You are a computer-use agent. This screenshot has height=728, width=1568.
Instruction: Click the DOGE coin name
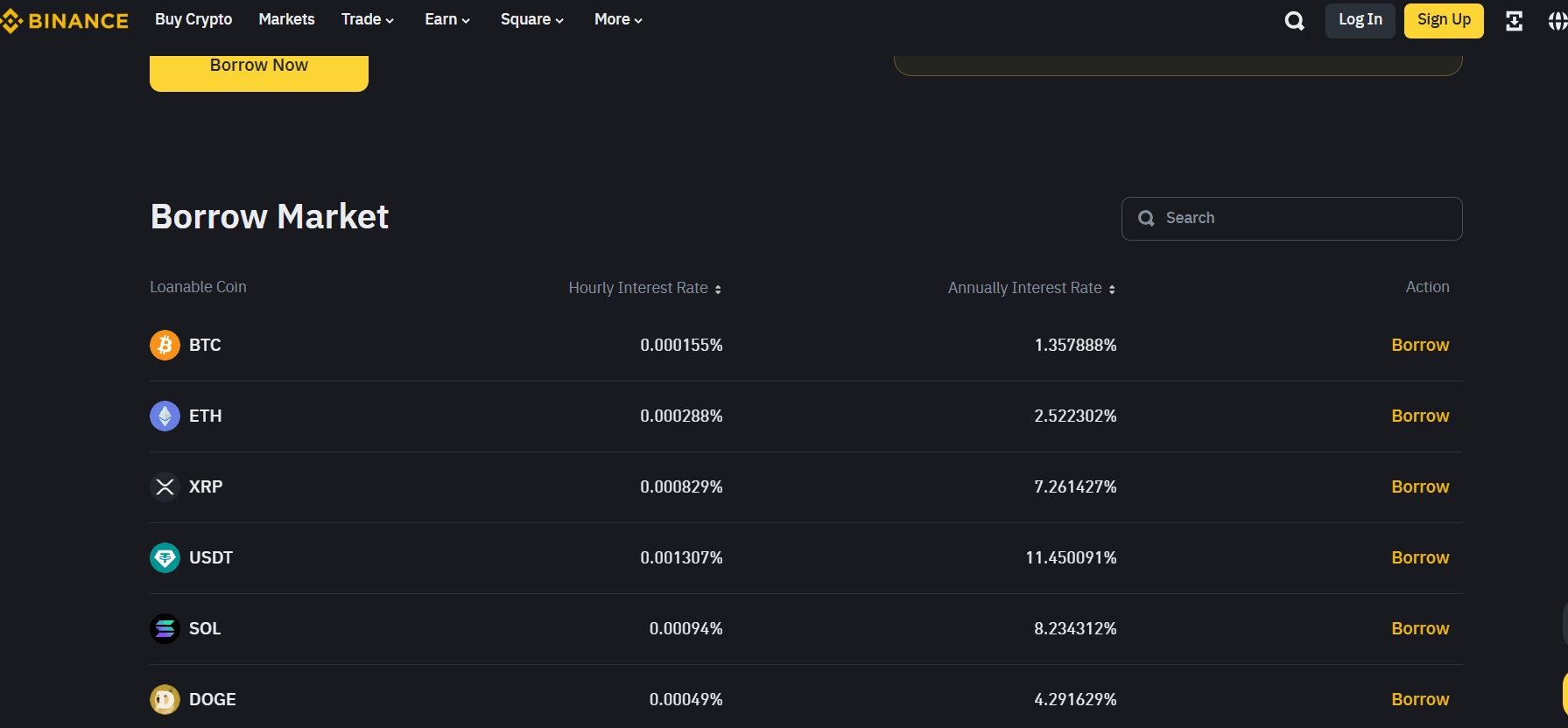coord(213,699)
